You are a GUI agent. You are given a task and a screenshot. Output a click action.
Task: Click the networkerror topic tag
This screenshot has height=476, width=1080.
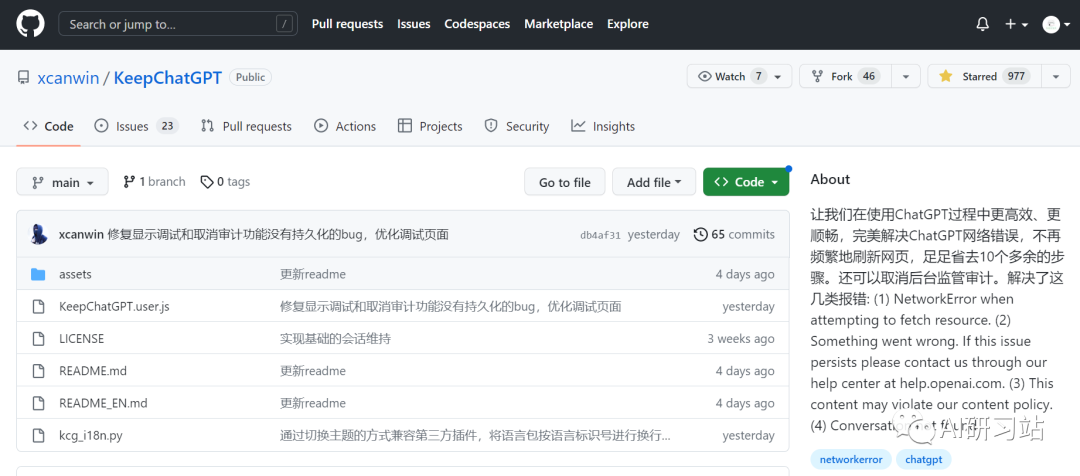(x=851, y=459)
